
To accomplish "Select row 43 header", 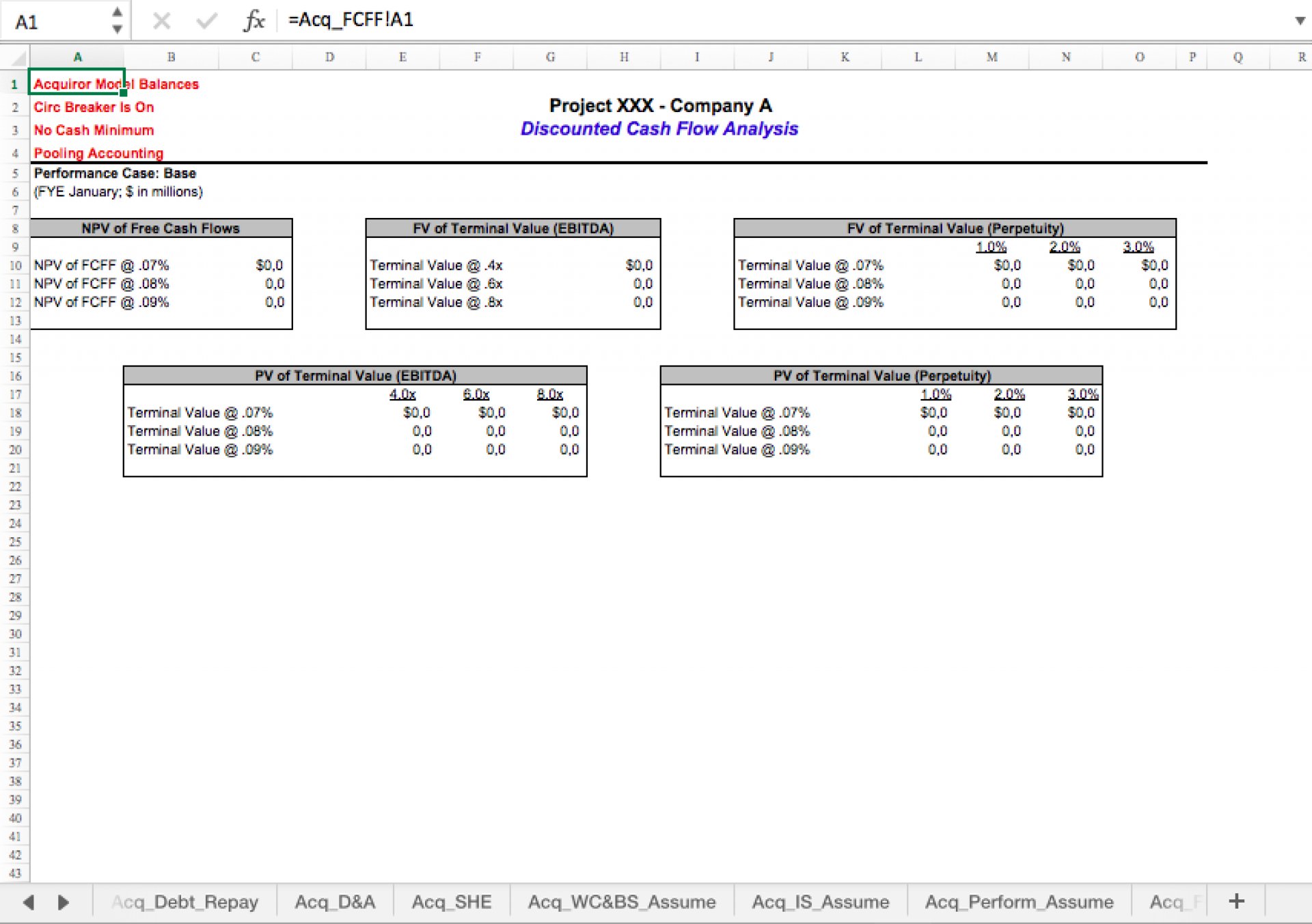I will point(14,873).
